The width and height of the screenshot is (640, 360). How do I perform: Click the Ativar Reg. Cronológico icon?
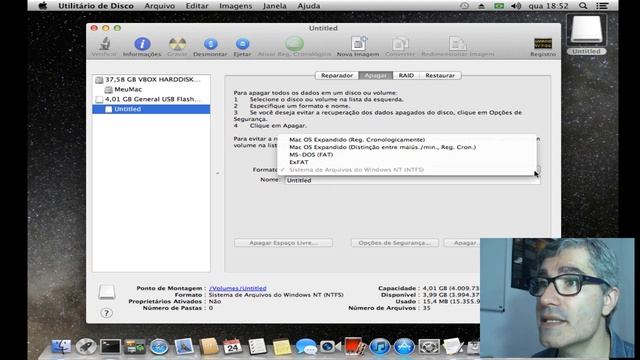pyautogui.click(x=294, y=44)
